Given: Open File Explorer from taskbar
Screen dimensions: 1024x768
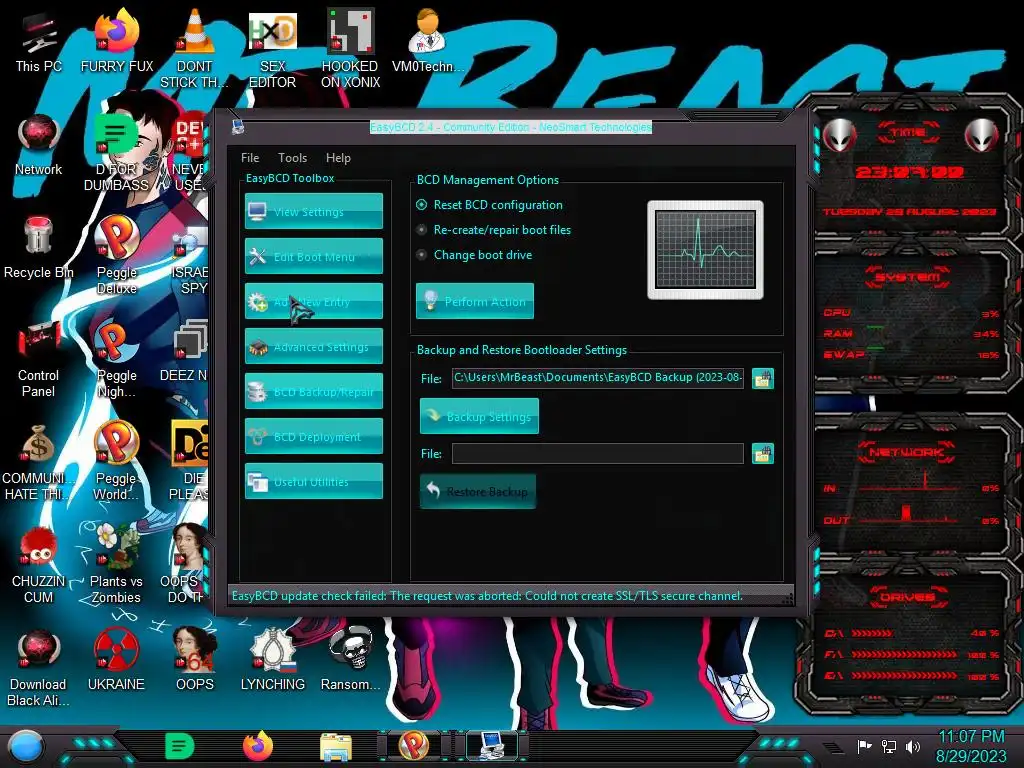Looking at the screenshot, I should point(336,747).
